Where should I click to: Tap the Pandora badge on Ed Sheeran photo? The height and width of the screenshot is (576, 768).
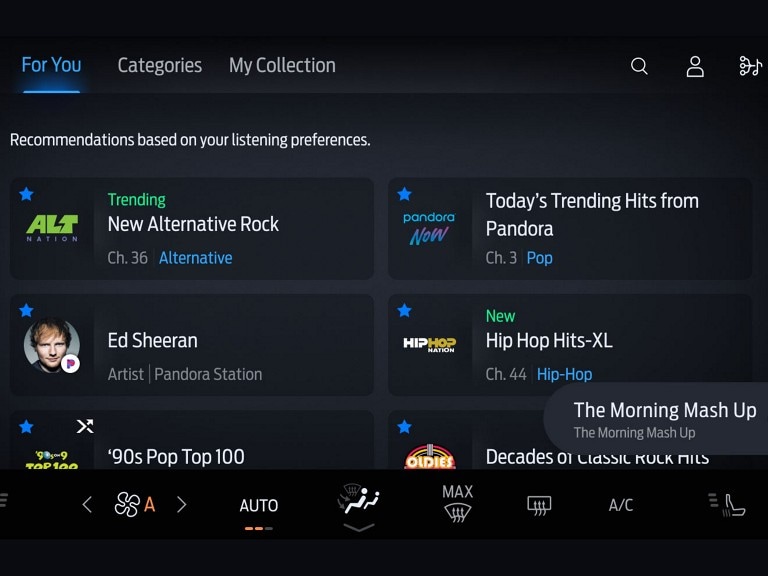coord(71,364)
